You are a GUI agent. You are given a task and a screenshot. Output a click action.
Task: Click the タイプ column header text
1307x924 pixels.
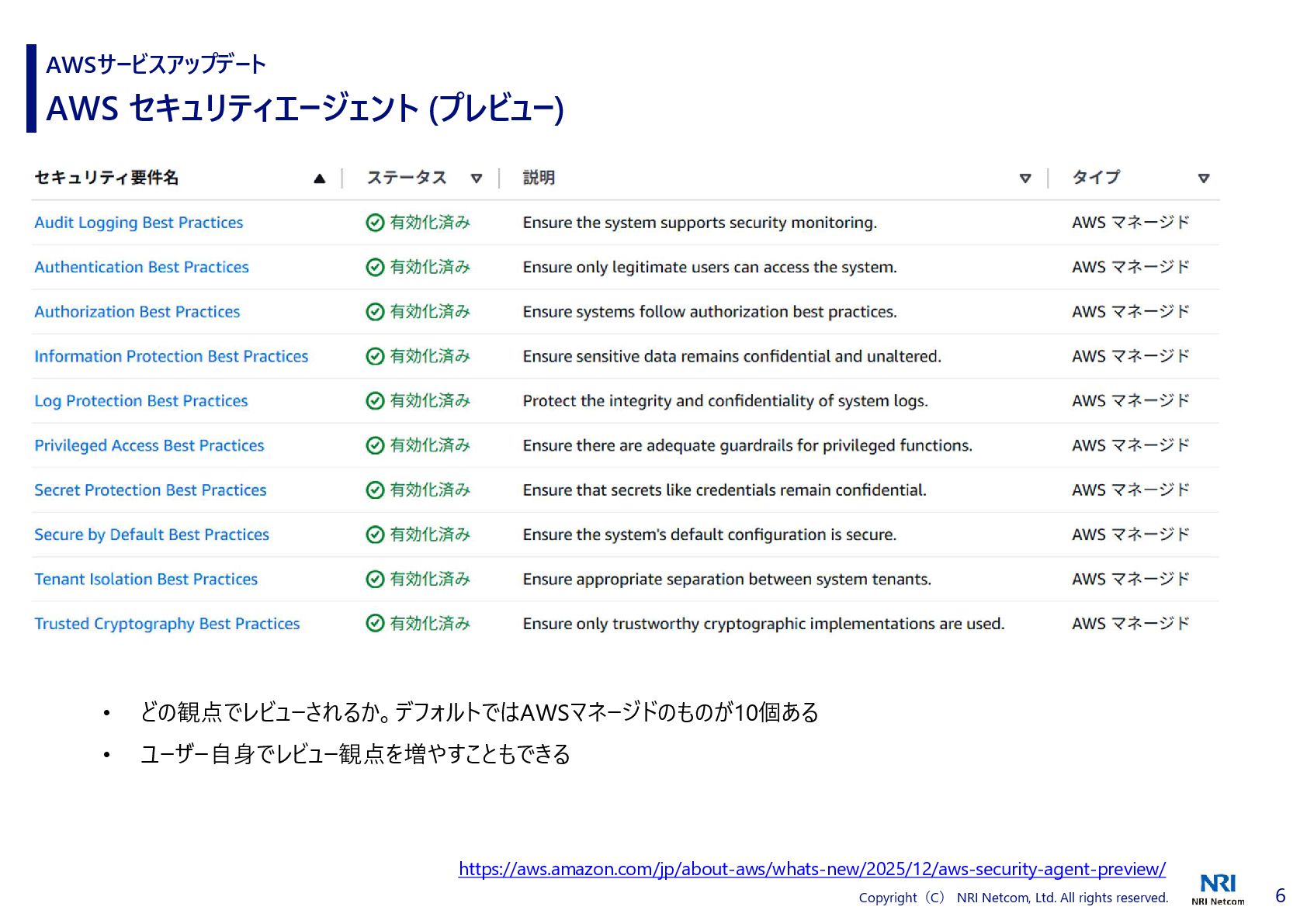pos(1096,178)
